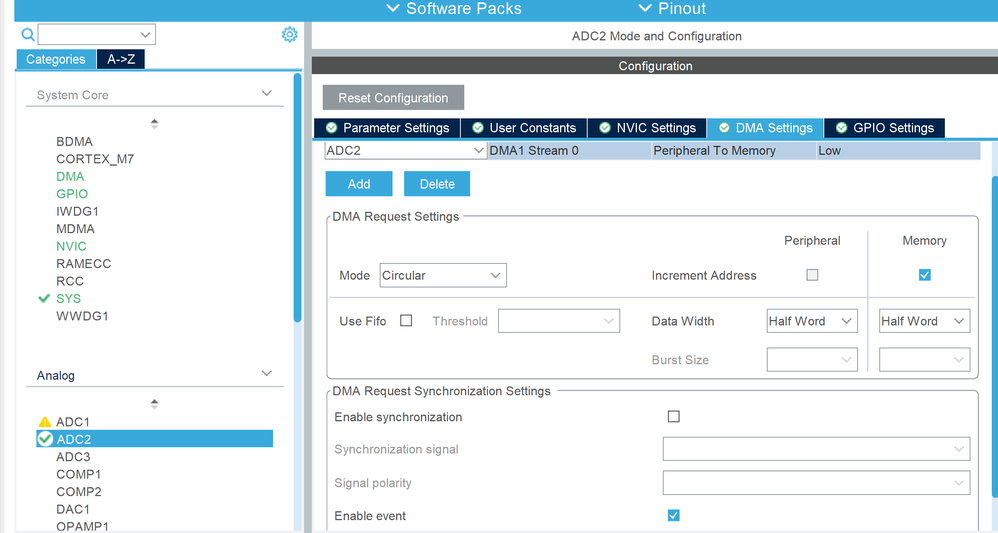Viewport: 998px width, 533px height.
Task: Click the green checkmark beside SYS
Action: 43,298
